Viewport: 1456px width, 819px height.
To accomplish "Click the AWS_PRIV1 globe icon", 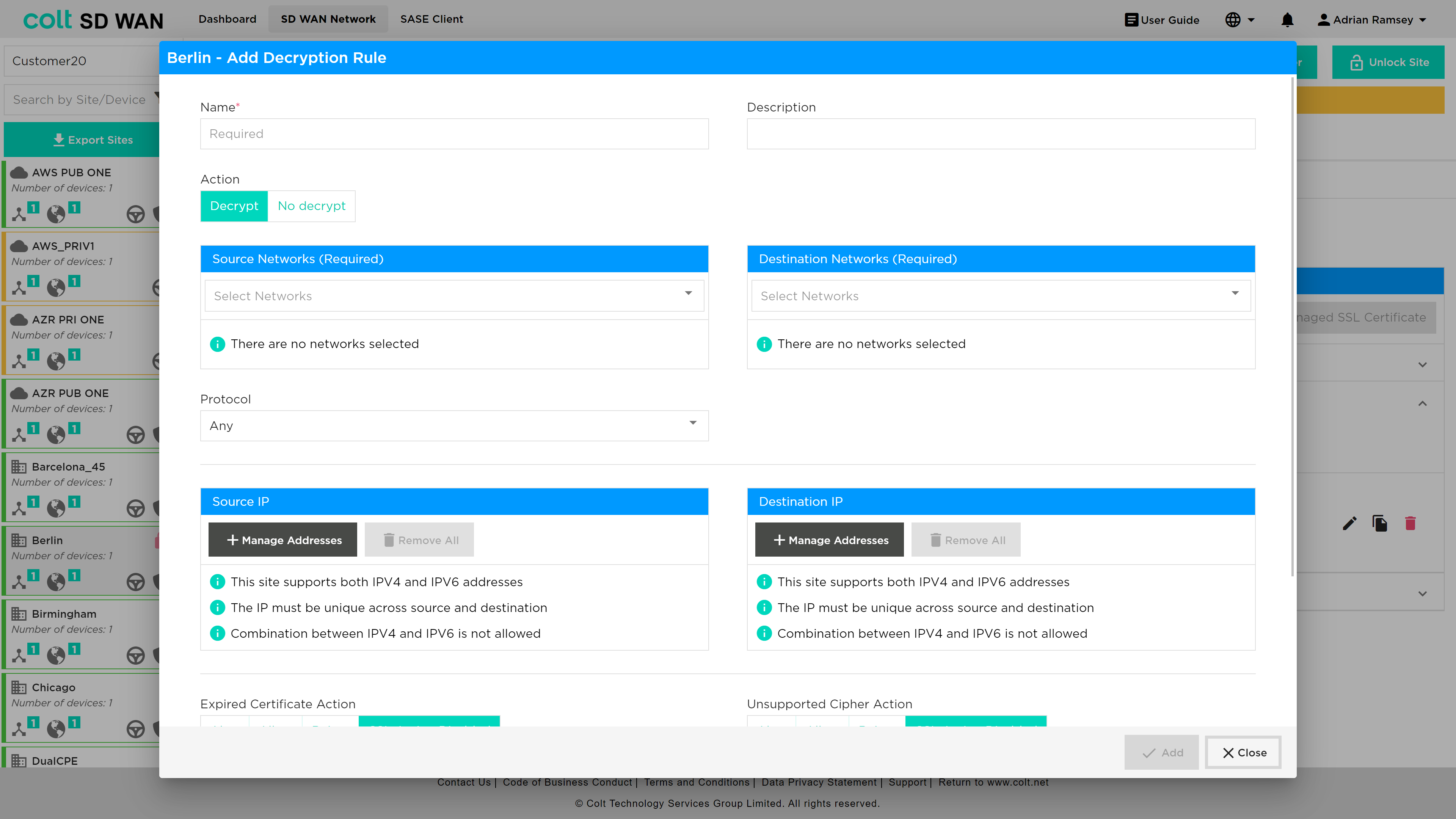I will point(56,287).
